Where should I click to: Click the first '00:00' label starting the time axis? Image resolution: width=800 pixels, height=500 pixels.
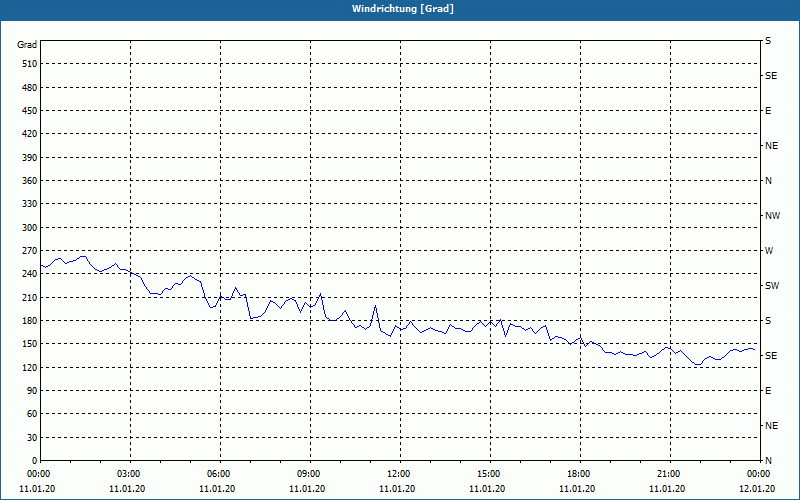point(38,474)
